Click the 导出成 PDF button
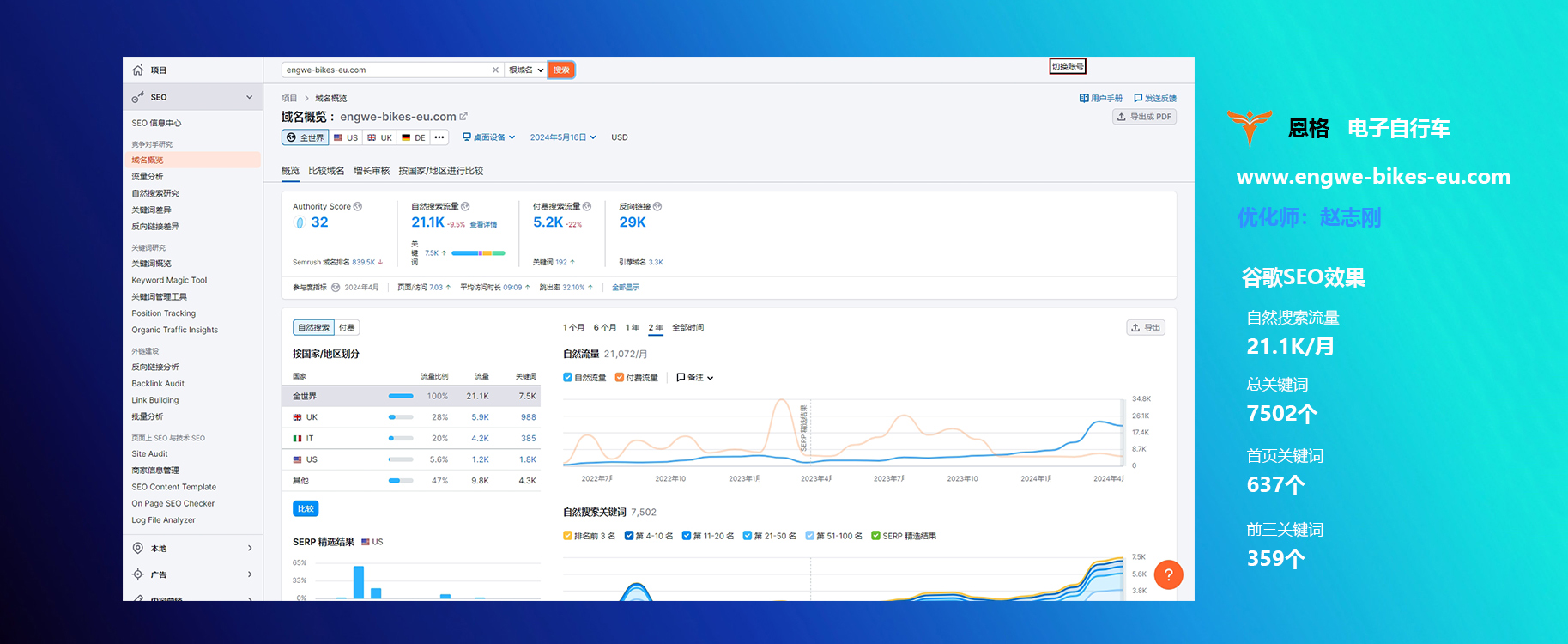This screenshot has height=644, width=1568. (x=1145, y=117)
